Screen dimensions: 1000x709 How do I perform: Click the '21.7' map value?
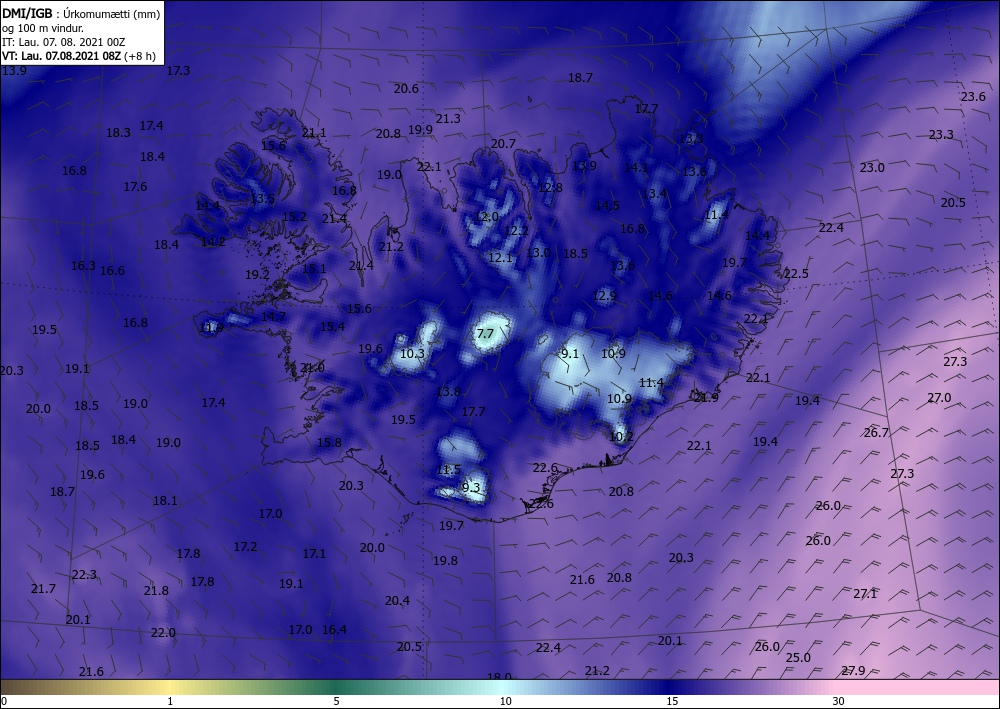[43, 589]
